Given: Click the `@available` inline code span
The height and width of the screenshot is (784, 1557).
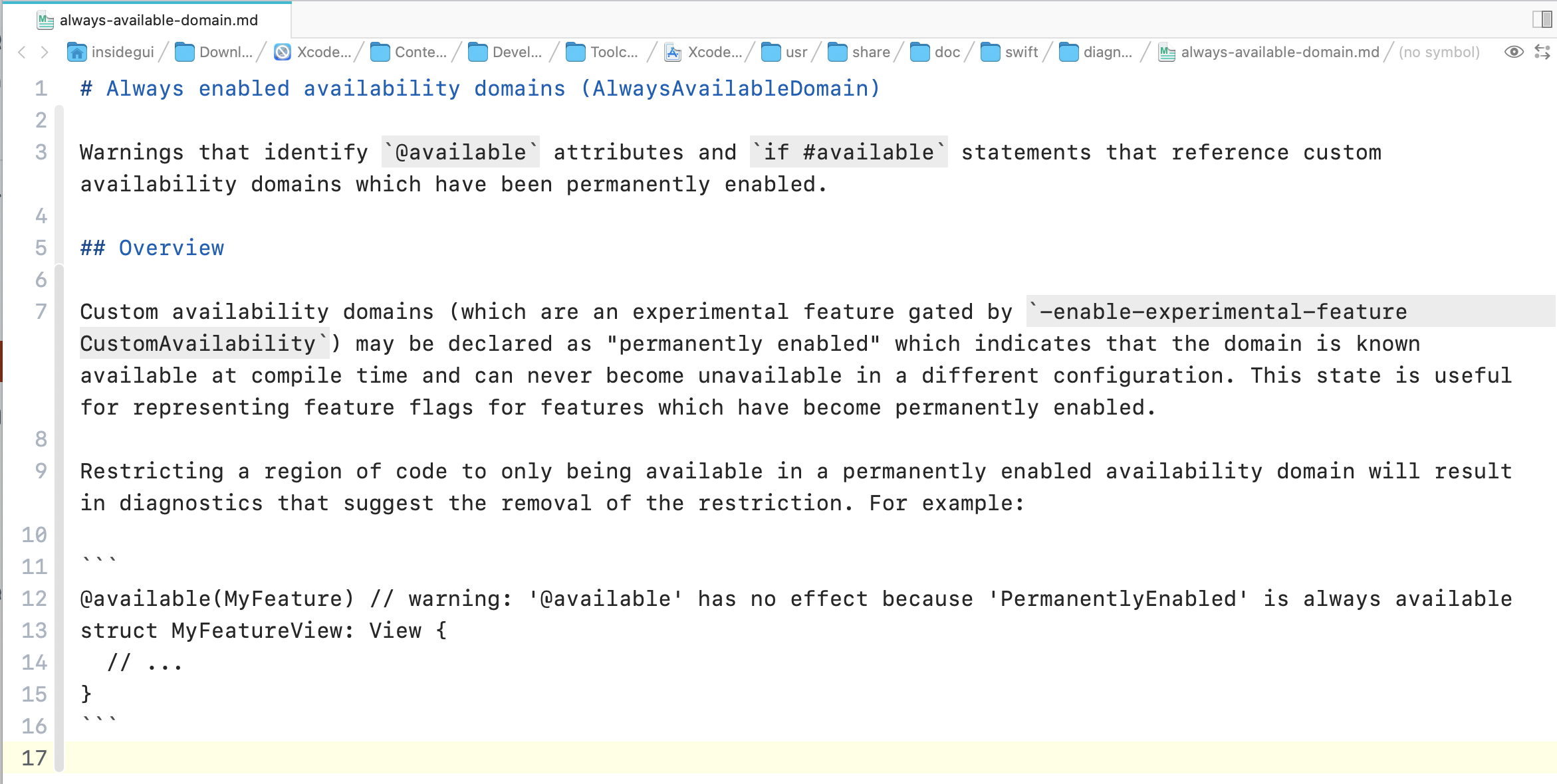Looking at the screenshot, I should pyautogui.click(x=461, y=152).
